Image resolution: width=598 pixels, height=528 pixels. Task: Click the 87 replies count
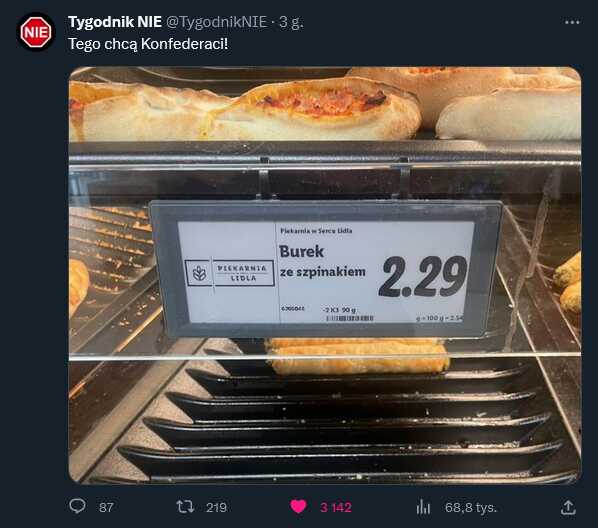tap(106, 507)
